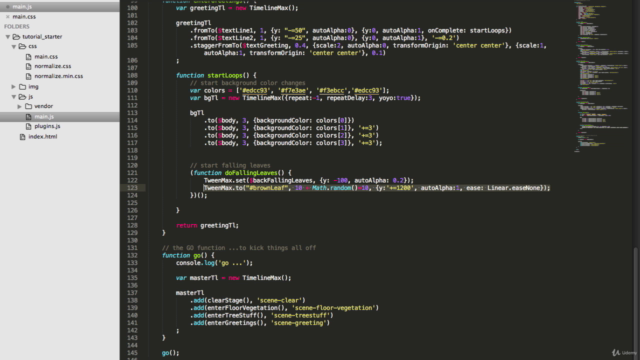Click the file icon next to normalize.css
The height and width of the screenshot is (360, 640).
tap(29, 66)
